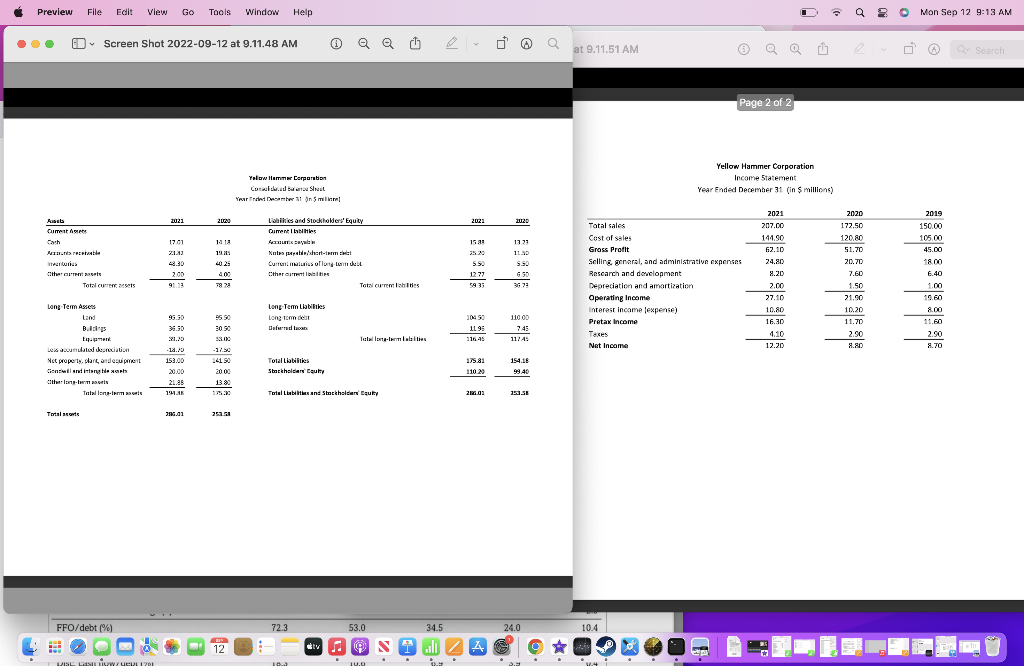1024x666 pixels.
Task: Markup icon in background Preview window
Action: (934, 50)
